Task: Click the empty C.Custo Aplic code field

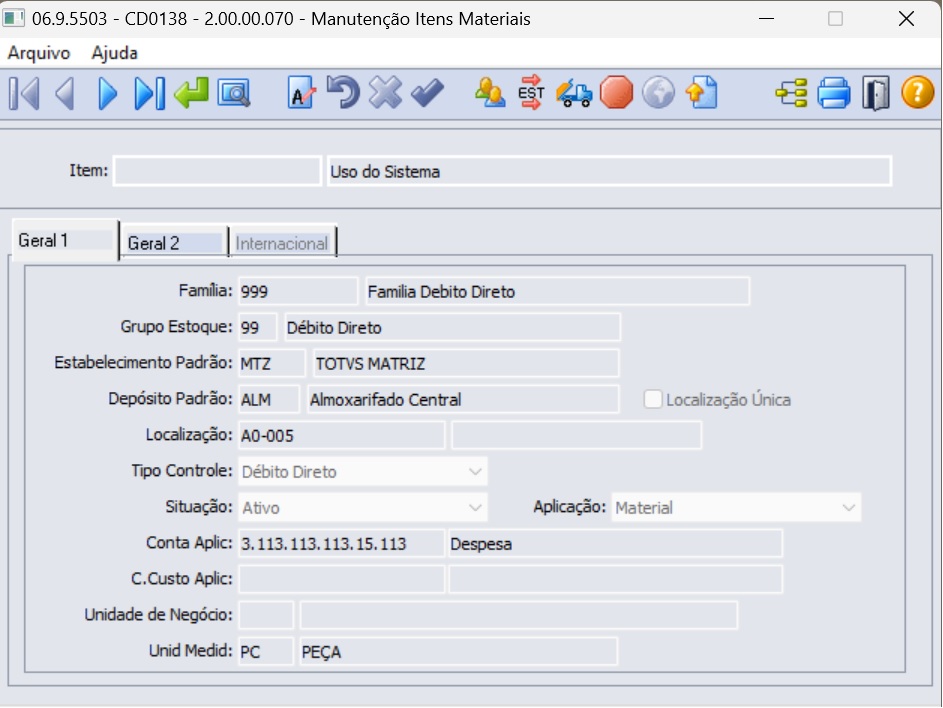Action: [342, 580]
